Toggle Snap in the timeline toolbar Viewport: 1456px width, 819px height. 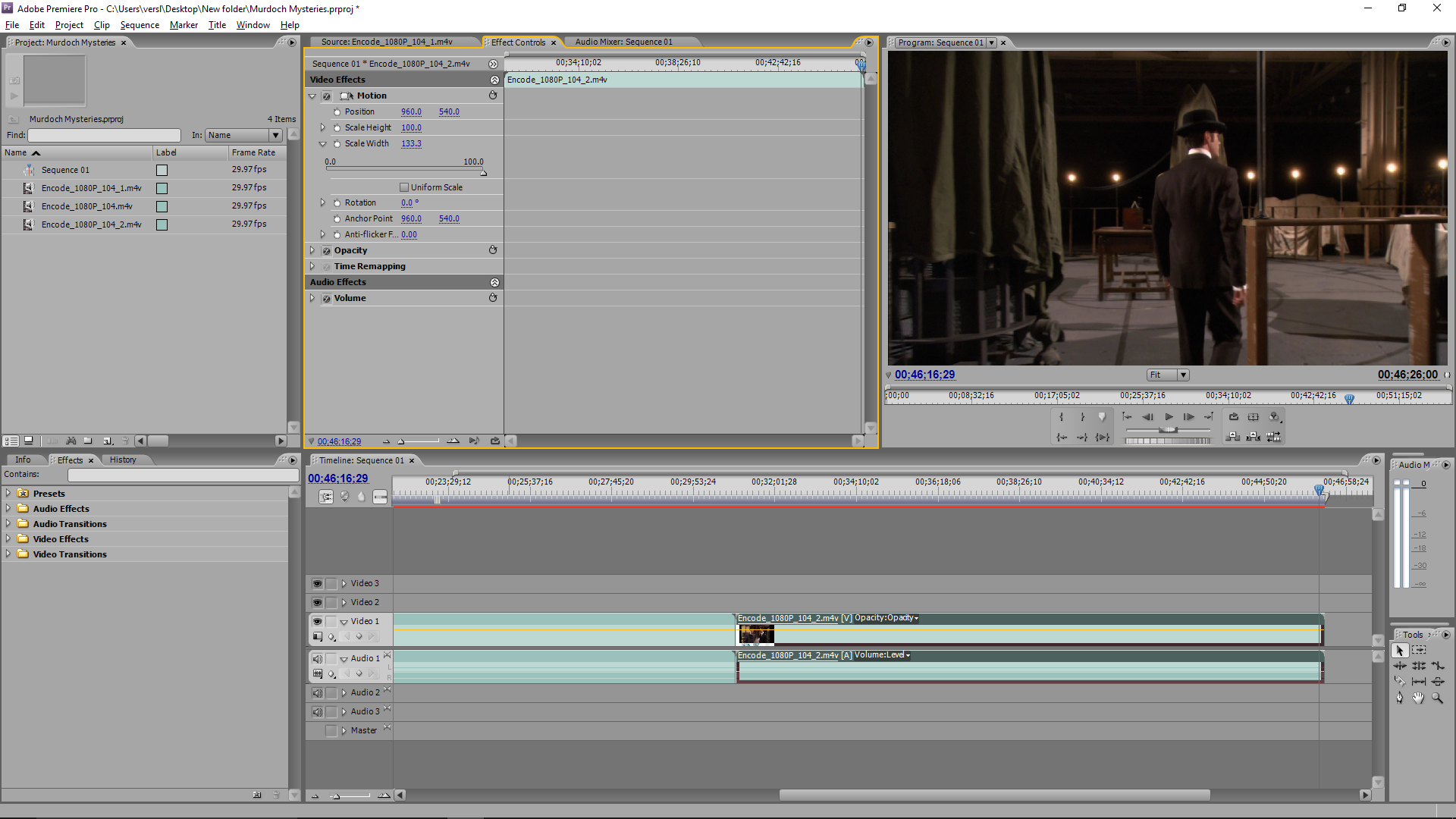point(326,497)
